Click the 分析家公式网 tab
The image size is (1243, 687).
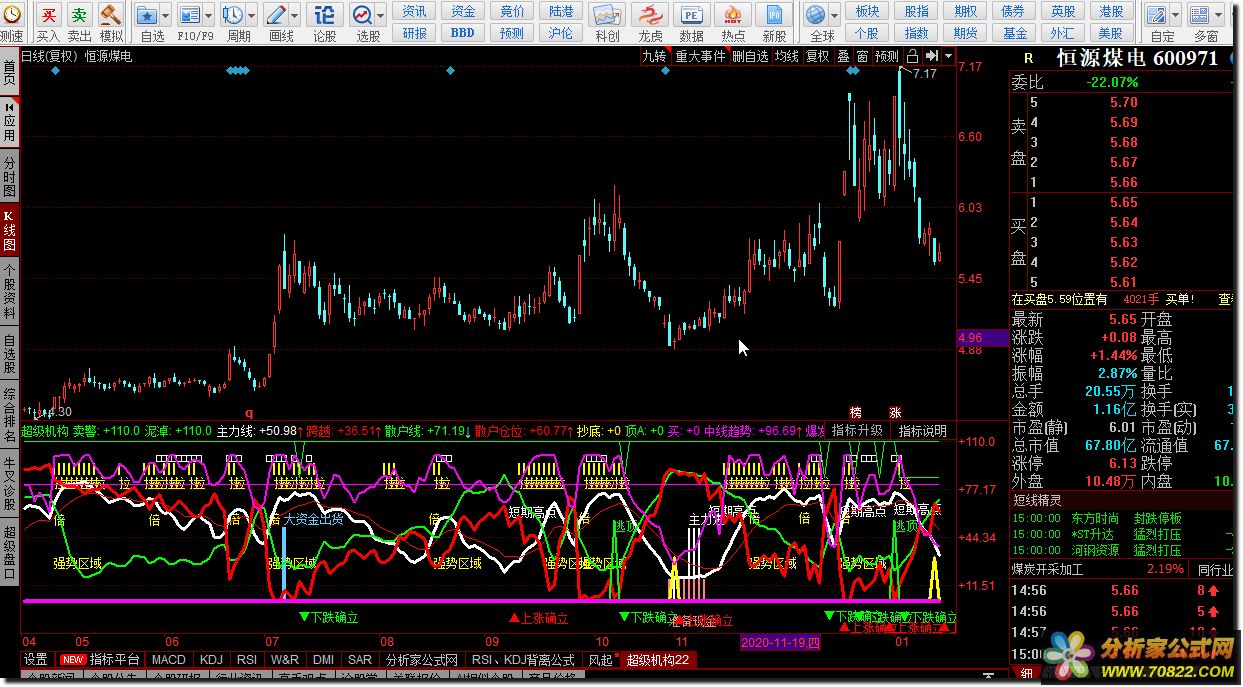[421, 660]
